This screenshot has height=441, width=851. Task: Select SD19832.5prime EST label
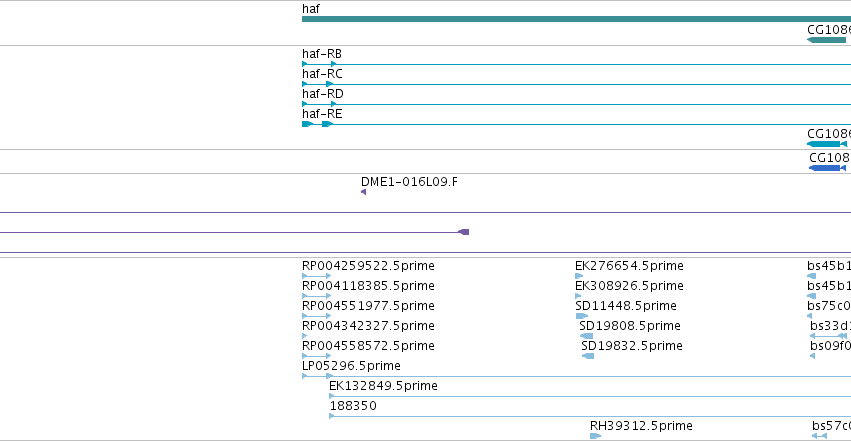click(632, 346)
